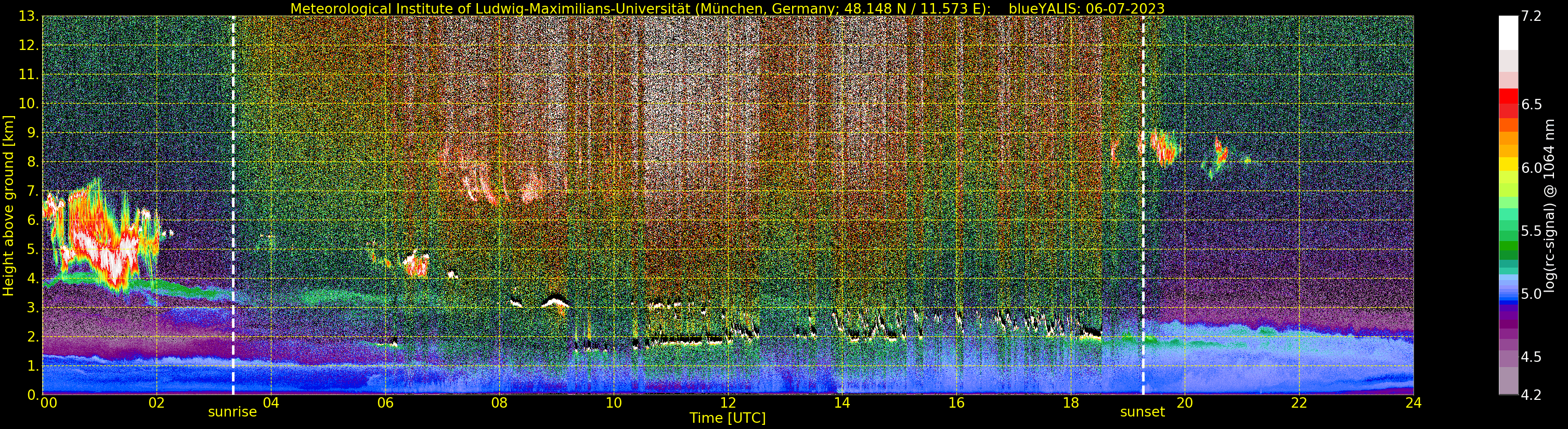This screenshot has height=429, width=1568.
Task: Click the '5.0' colorbar value
Action: 1531,294
